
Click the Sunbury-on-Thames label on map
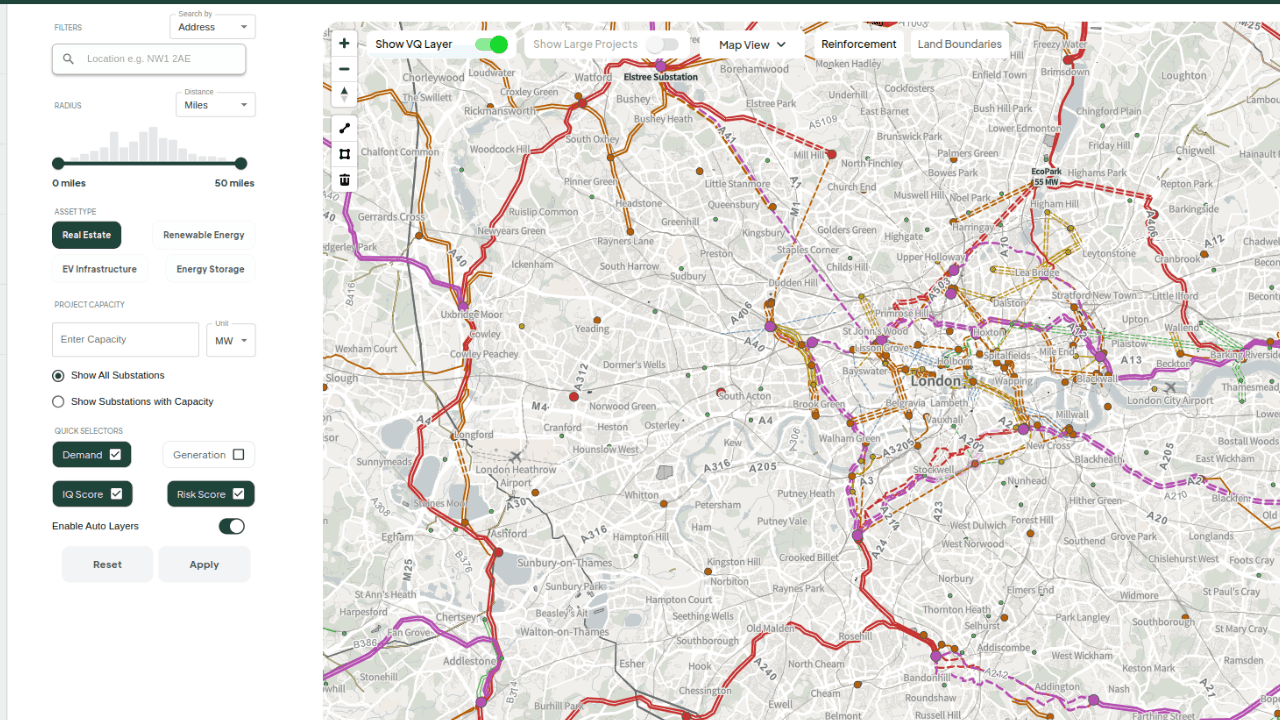(x=564, y=563)
